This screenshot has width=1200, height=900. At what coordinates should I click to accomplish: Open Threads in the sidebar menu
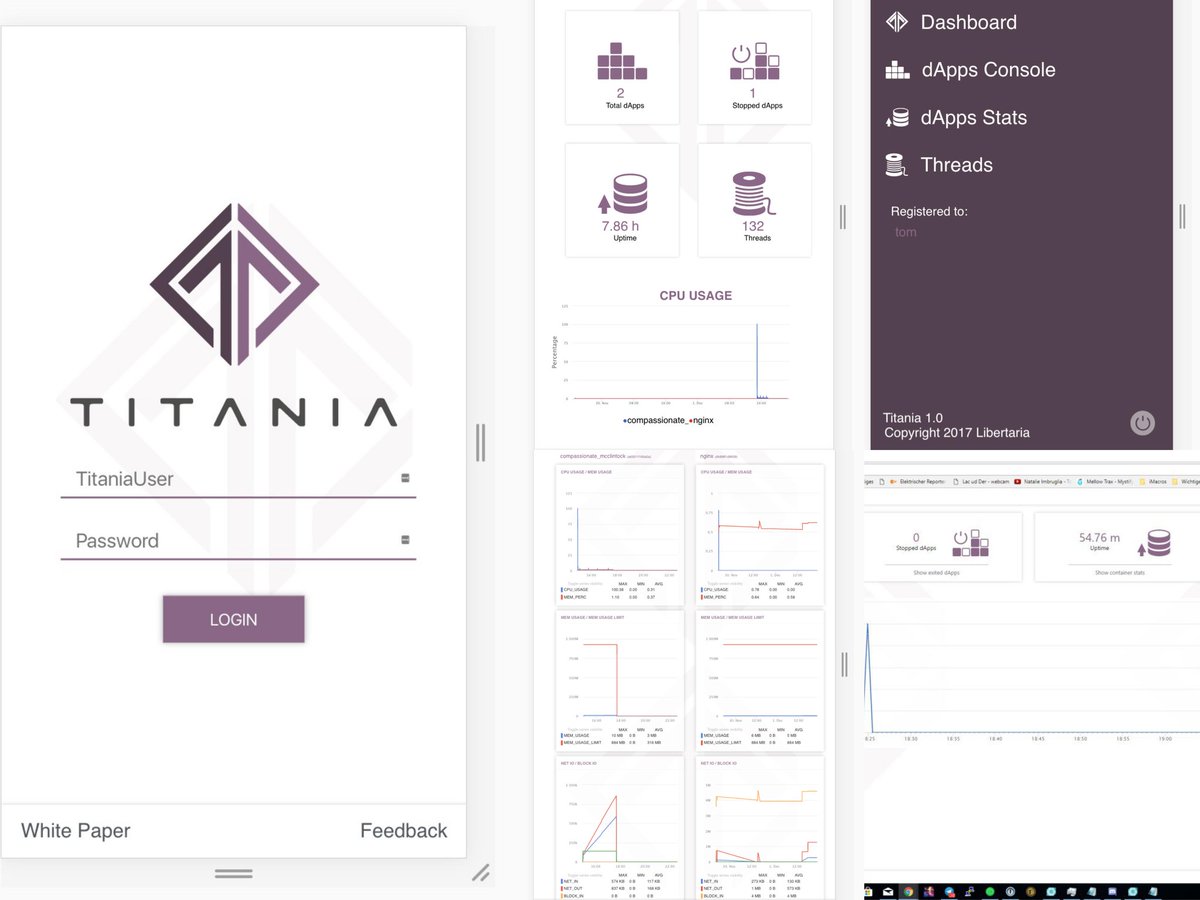point(957,165)
